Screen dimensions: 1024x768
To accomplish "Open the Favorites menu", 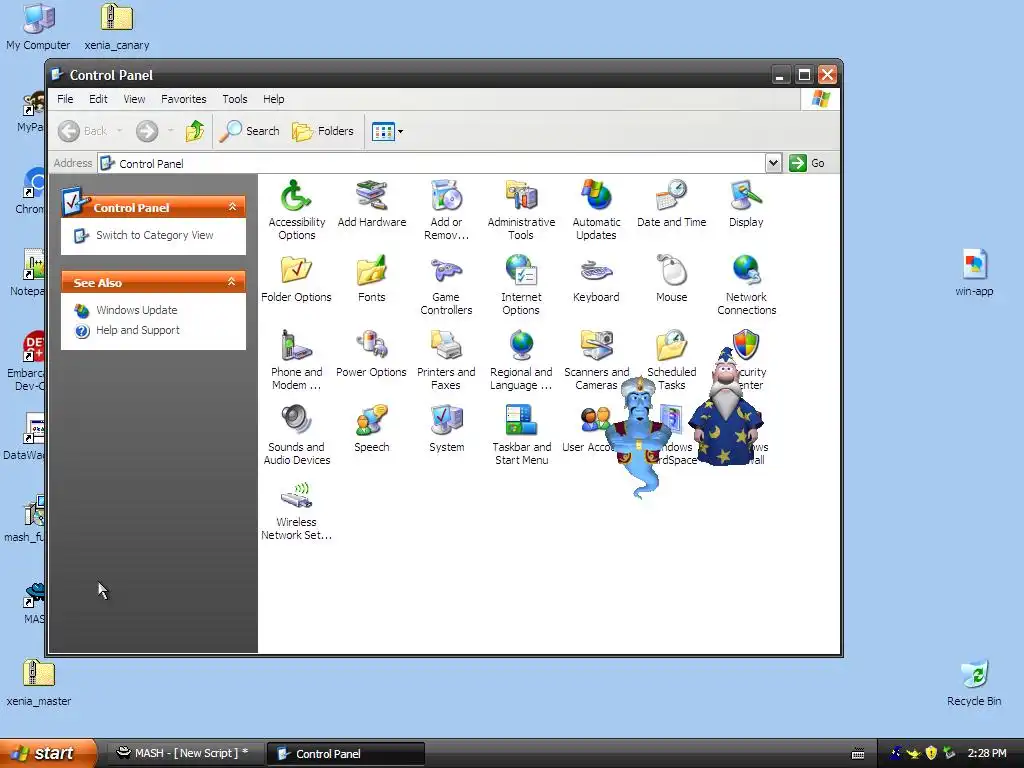I will pyautogui.click(x=184, y=99).
